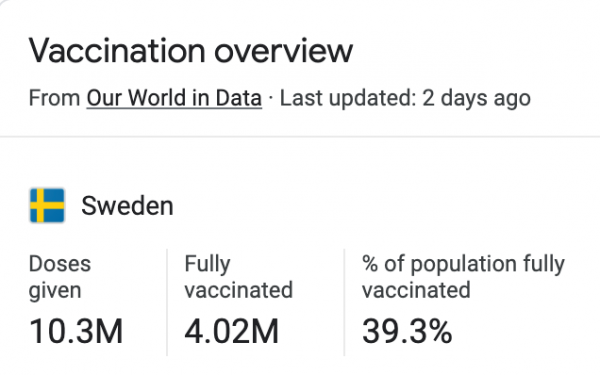The height and width of the screenshot is (375, 600).
Task: Select the Sweden country name
Action: pos(127,206)
